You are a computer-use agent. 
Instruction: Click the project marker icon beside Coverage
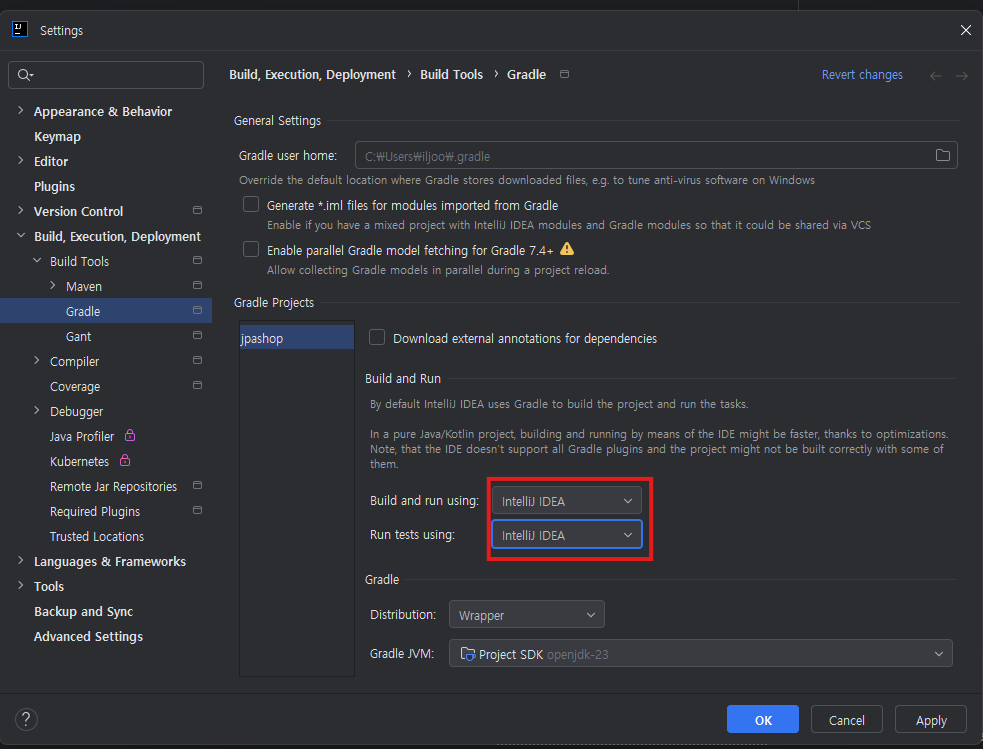pos(197,385)
